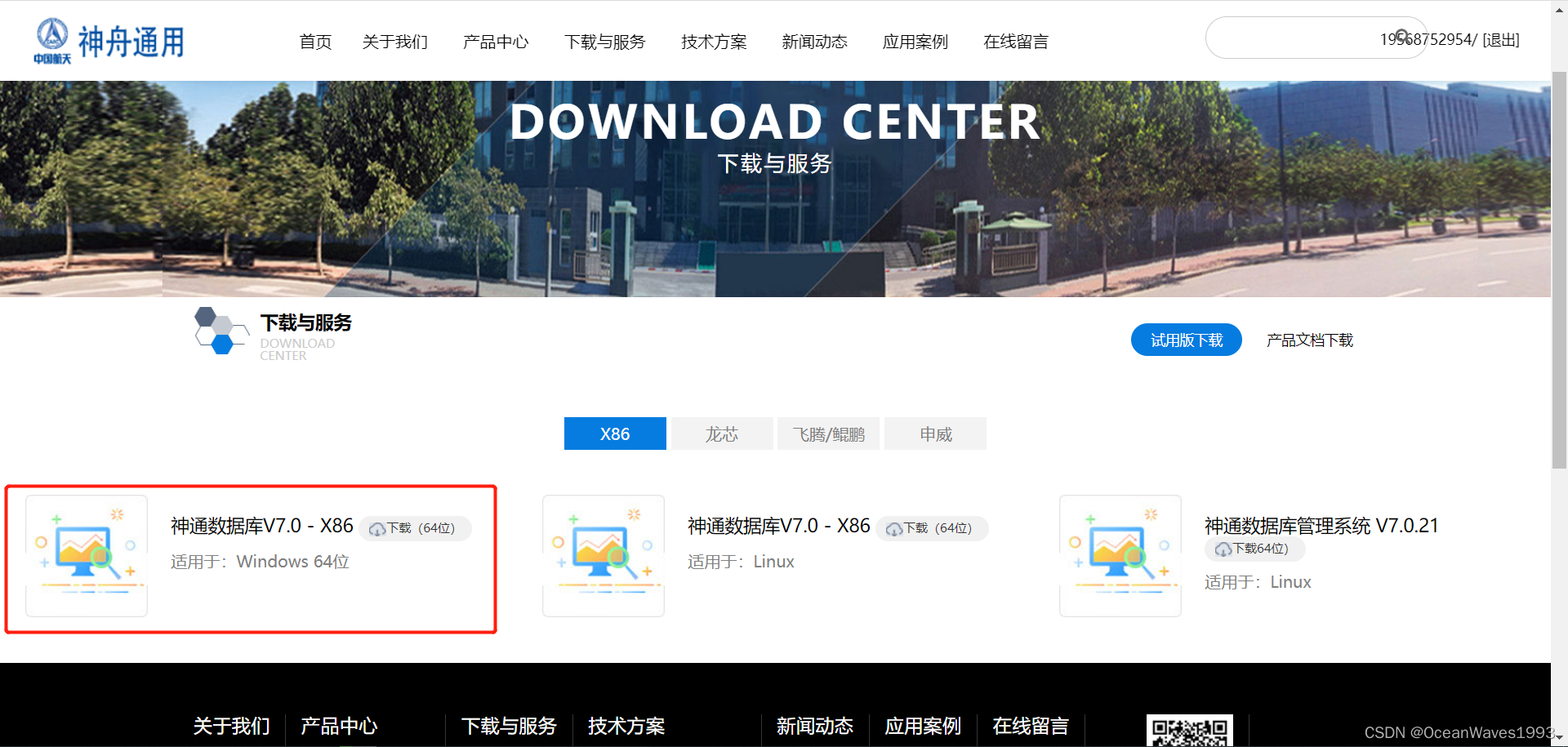
Task: Open 应用案例 in the top navigation
Action: pyautogui.click(x=915, y=42)
